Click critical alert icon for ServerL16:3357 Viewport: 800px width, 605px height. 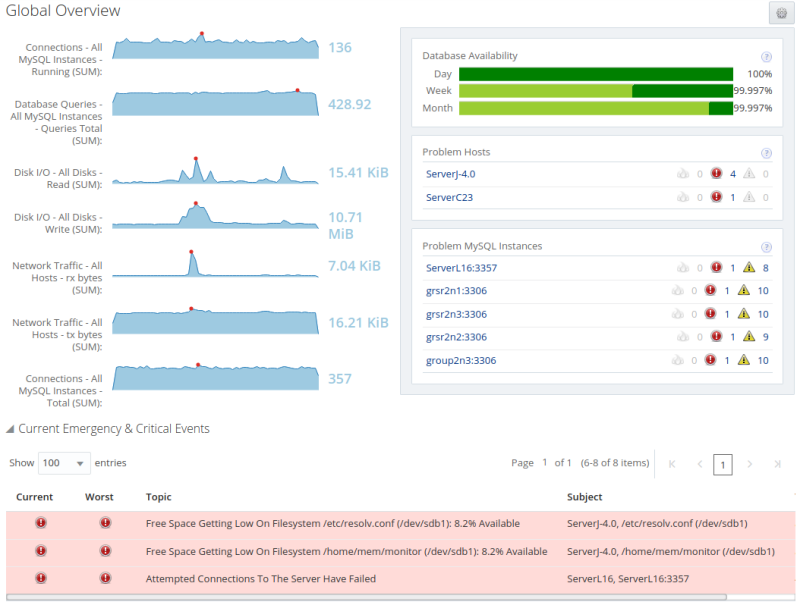pos(716,267)
